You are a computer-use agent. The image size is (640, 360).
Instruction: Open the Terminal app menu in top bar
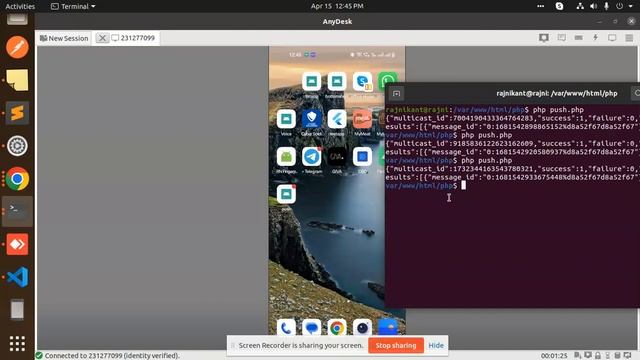pos(73,6)
